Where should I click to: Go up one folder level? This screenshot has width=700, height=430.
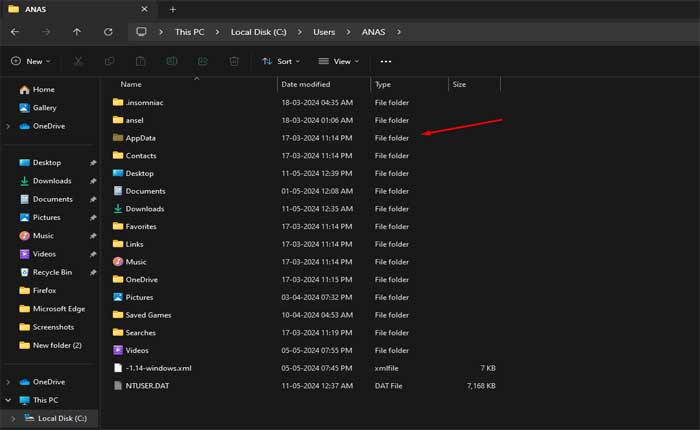(77, 32)
